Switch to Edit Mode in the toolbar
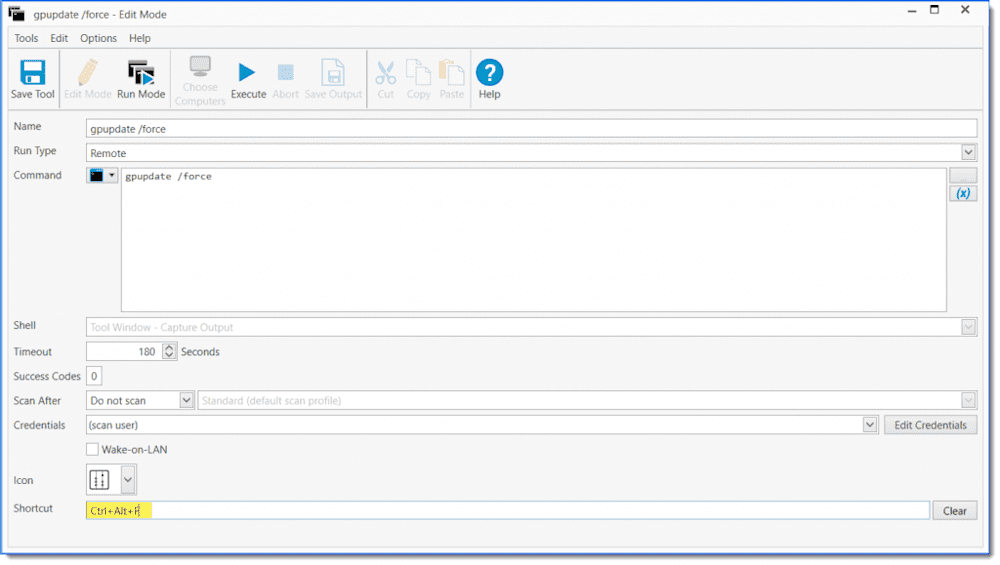Screen dimensions: 1000x565 click(x=87, y=79)
